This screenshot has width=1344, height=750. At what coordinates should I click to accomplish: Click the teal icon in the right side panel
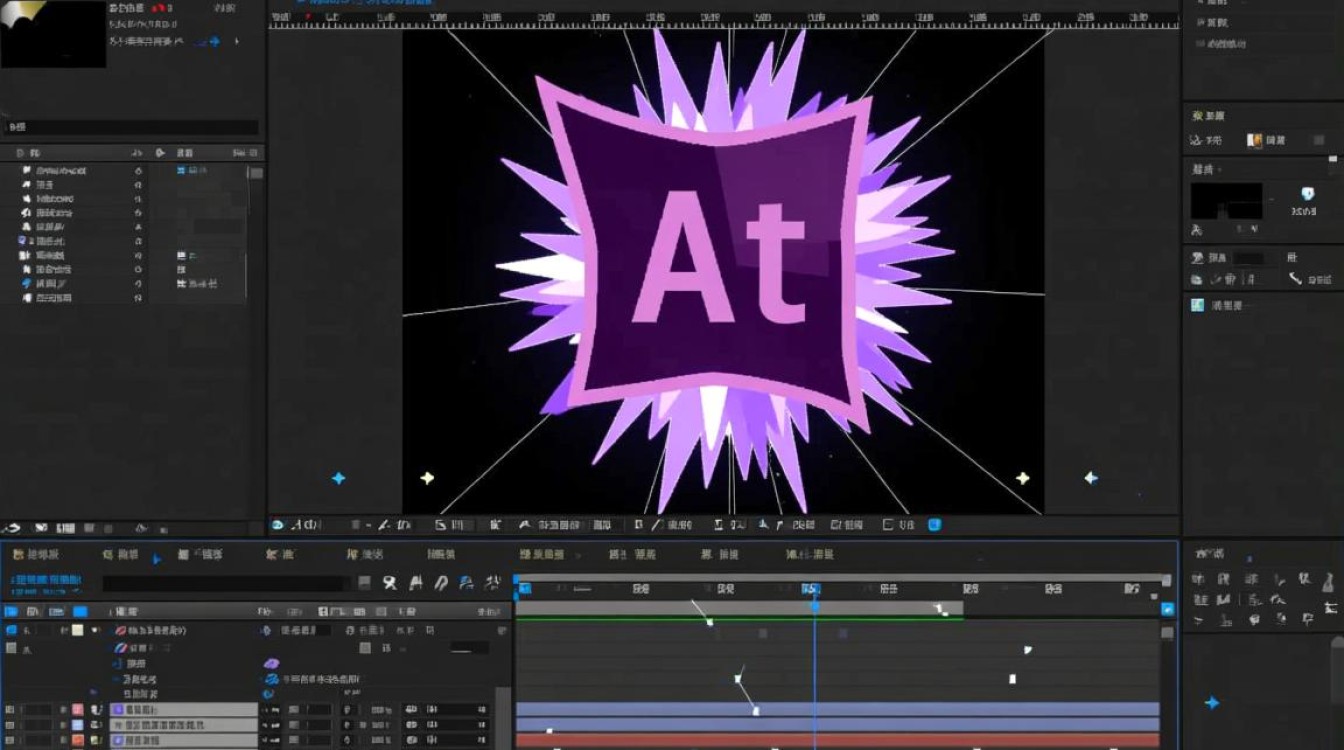point(1197,305)
